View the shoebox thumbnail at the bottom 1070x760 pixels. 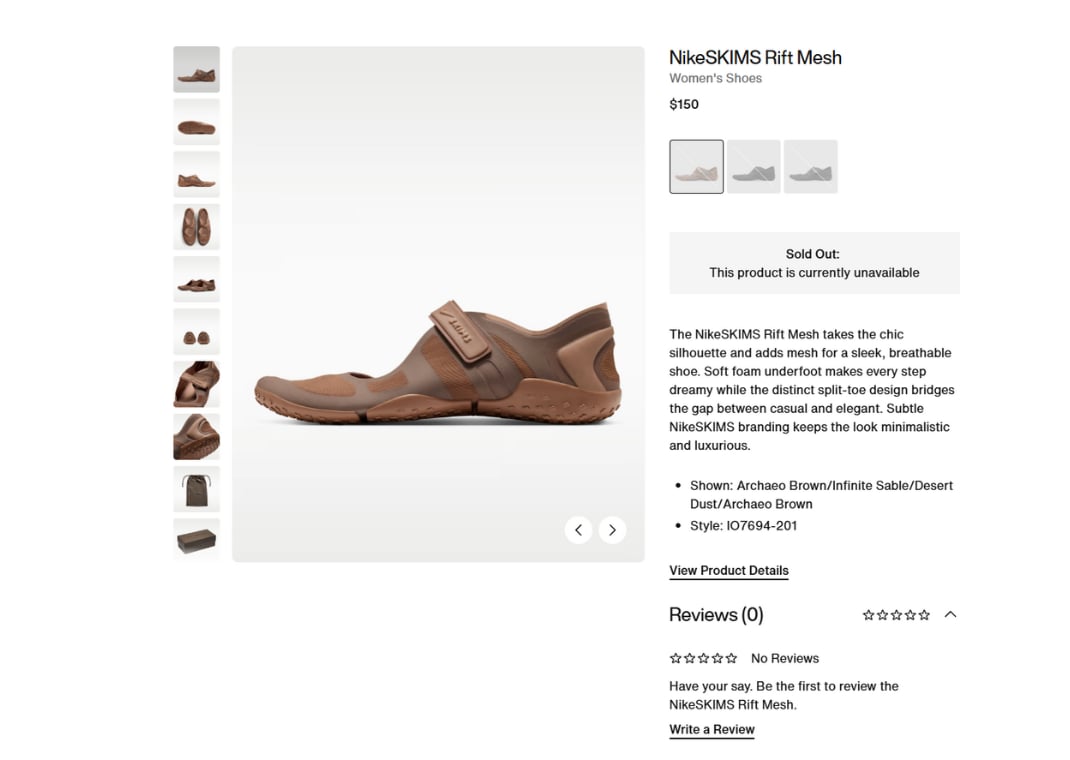point(196,540)
